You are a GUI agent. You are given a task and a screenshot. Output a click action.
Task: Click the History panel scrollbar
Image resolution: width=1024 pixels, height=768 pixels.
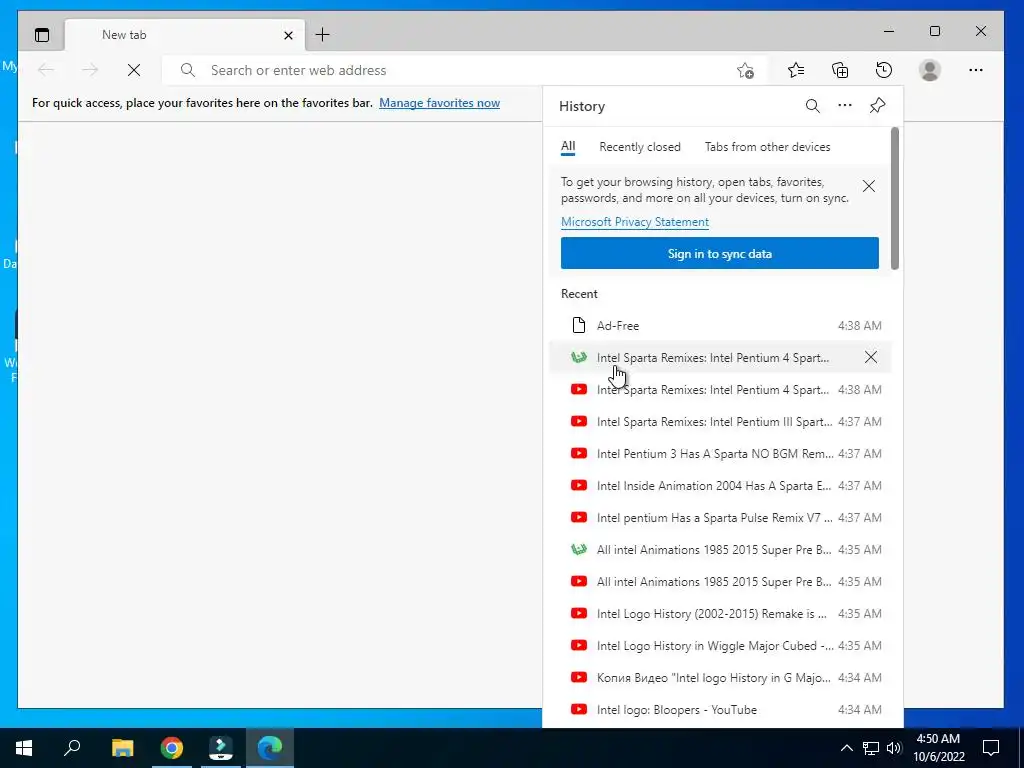click(895, 198)
